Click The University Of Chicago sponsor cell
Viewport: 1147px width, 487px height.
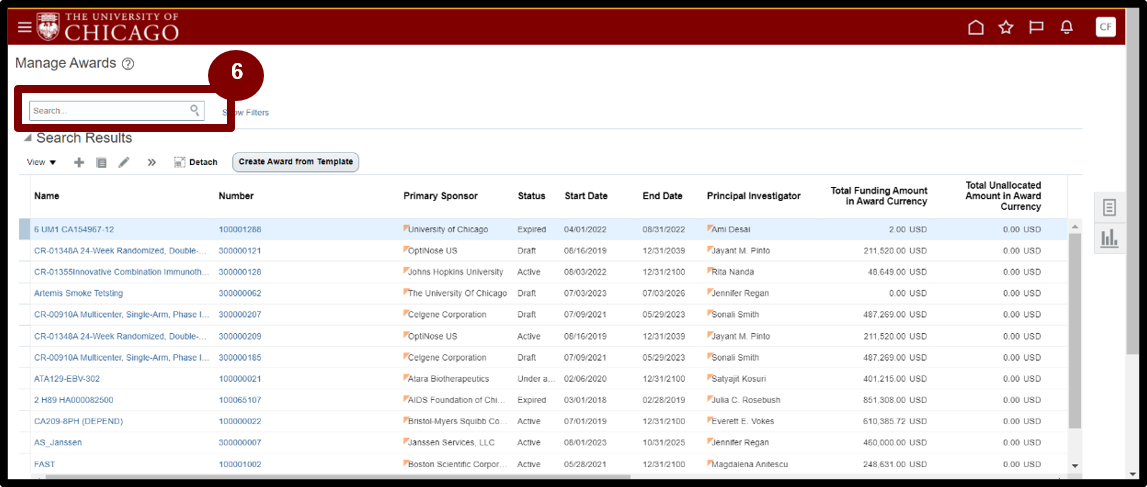[457, 293]
